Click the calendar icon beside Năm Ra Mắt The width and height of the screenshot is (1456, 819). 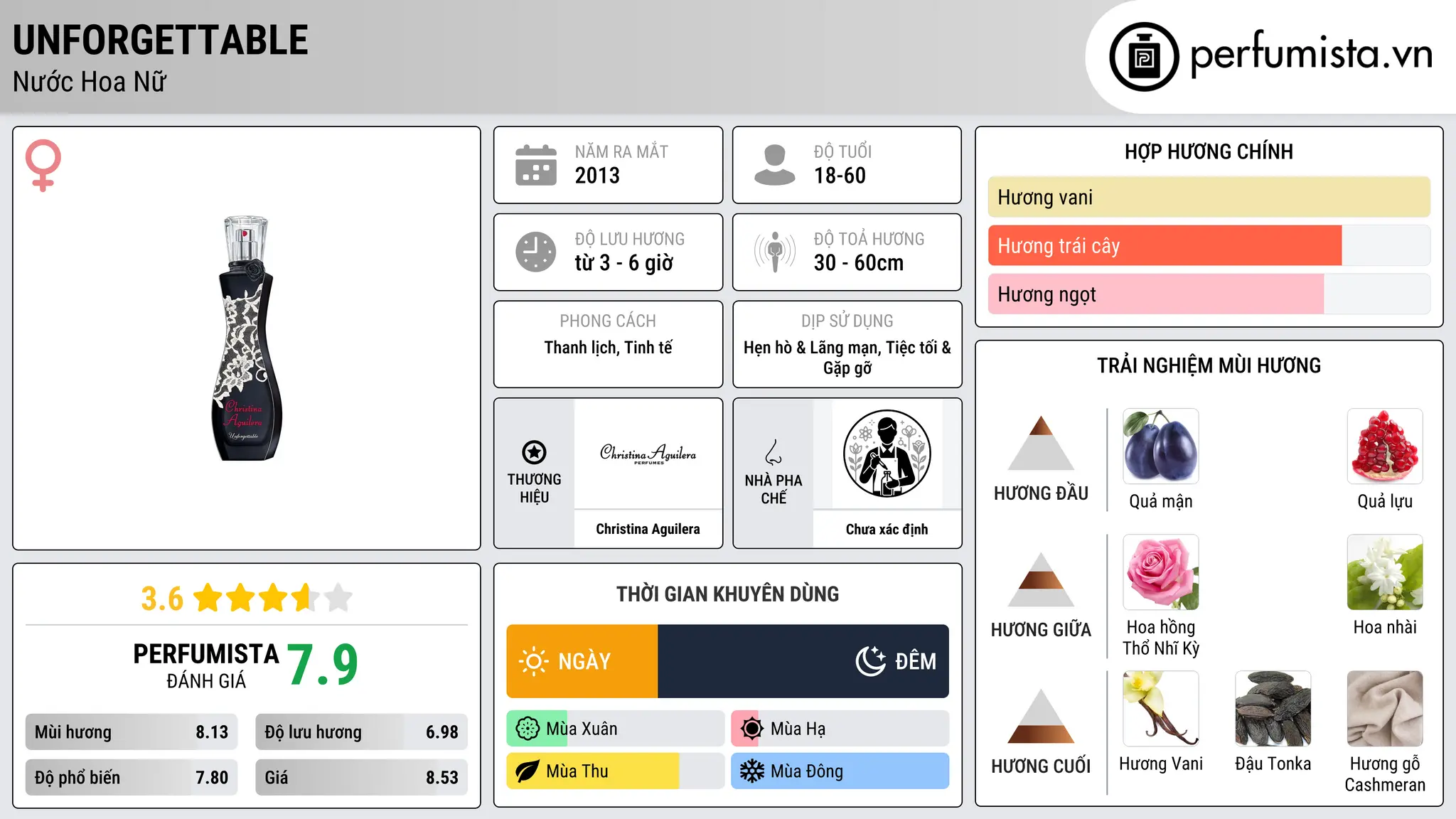(x=536, y=165)
